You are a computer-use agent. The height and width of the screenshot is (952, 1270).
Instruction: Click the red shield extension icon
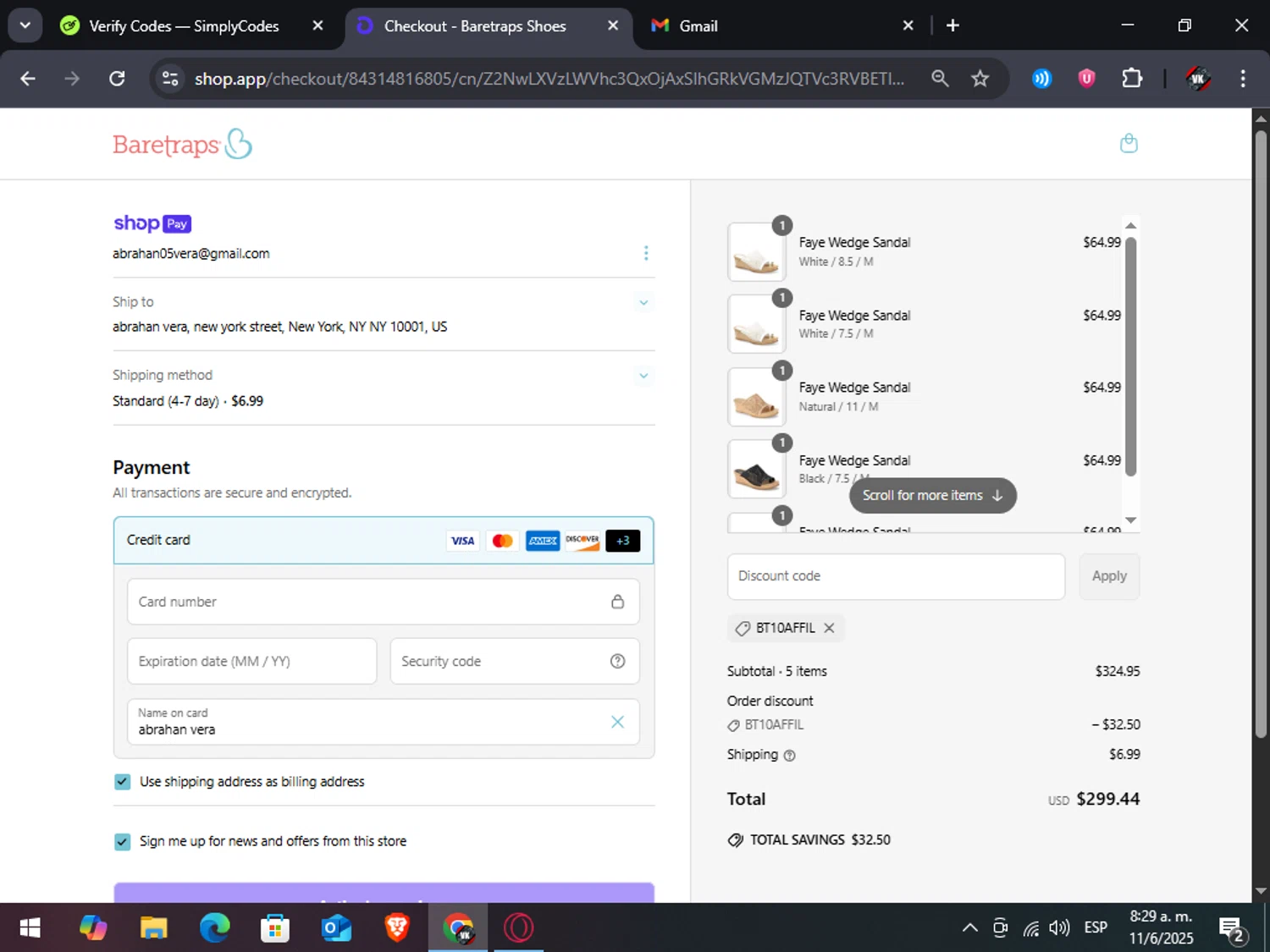tap(1086, 79)
